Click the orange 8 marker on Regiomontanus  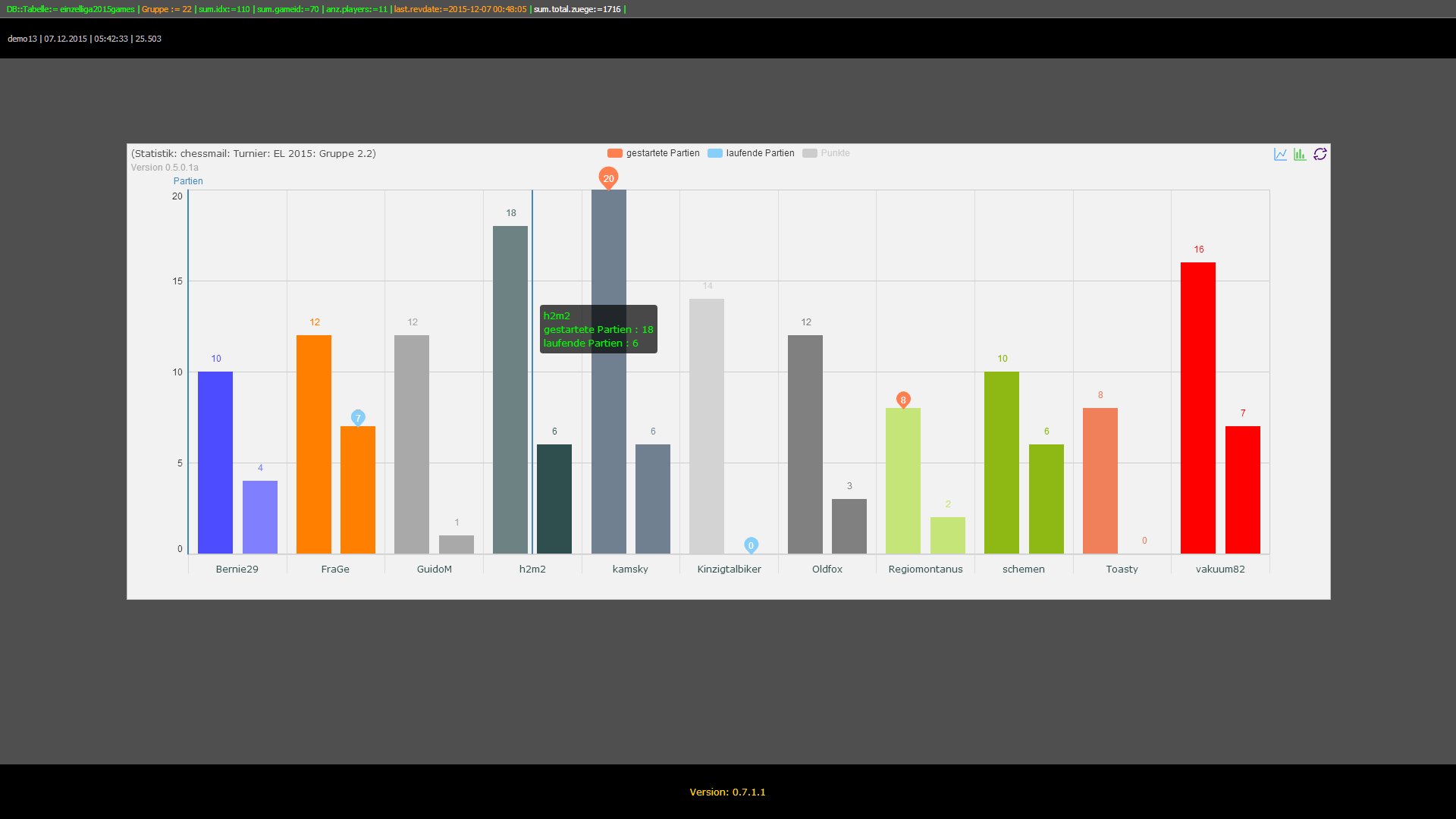tap(903, 400)
